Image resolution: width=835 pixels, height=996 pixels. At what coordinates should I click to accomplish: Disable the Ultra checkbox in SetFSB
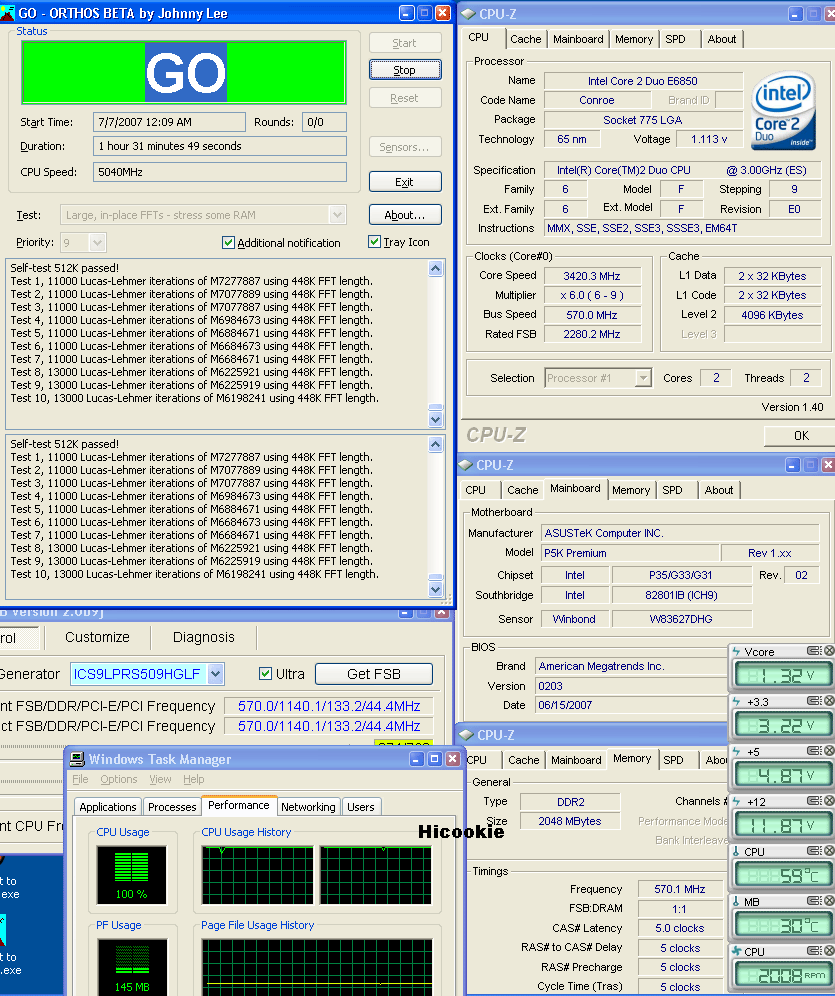point(265,673)
